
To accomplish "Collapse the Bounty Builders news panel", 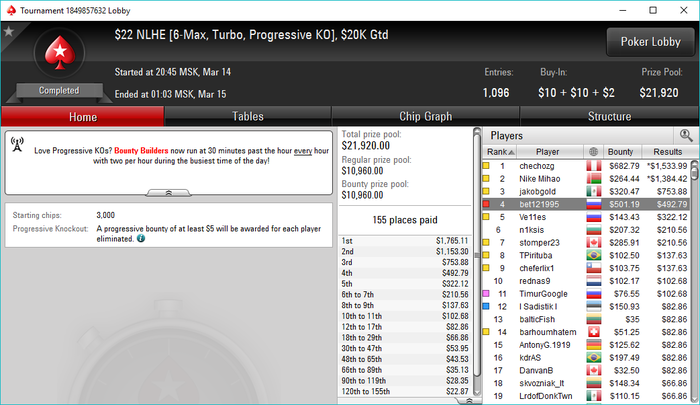I will tap(169, 193).
